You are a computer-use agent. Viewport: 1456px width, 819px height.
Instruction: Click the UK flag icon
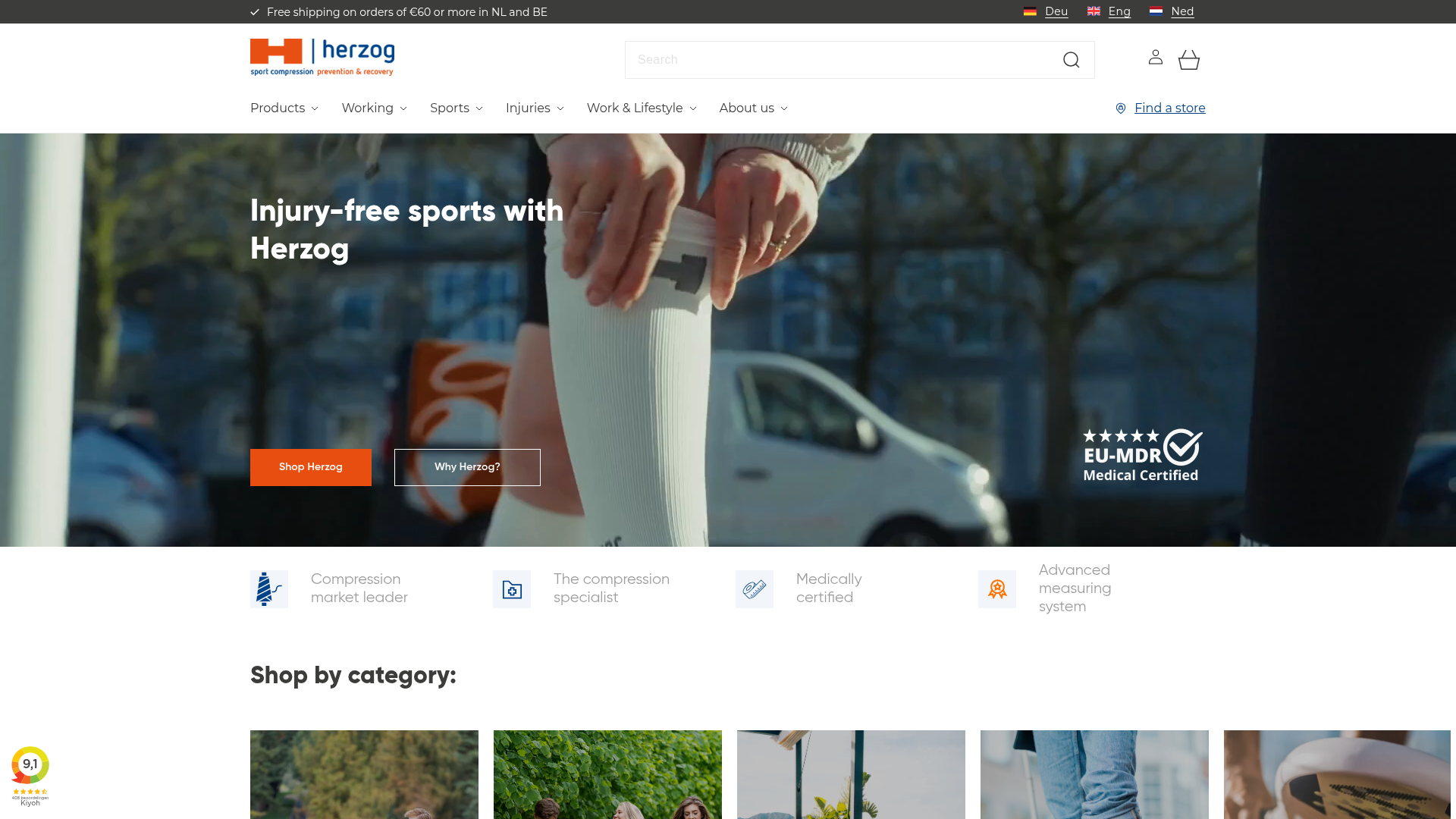(1094, 11)
